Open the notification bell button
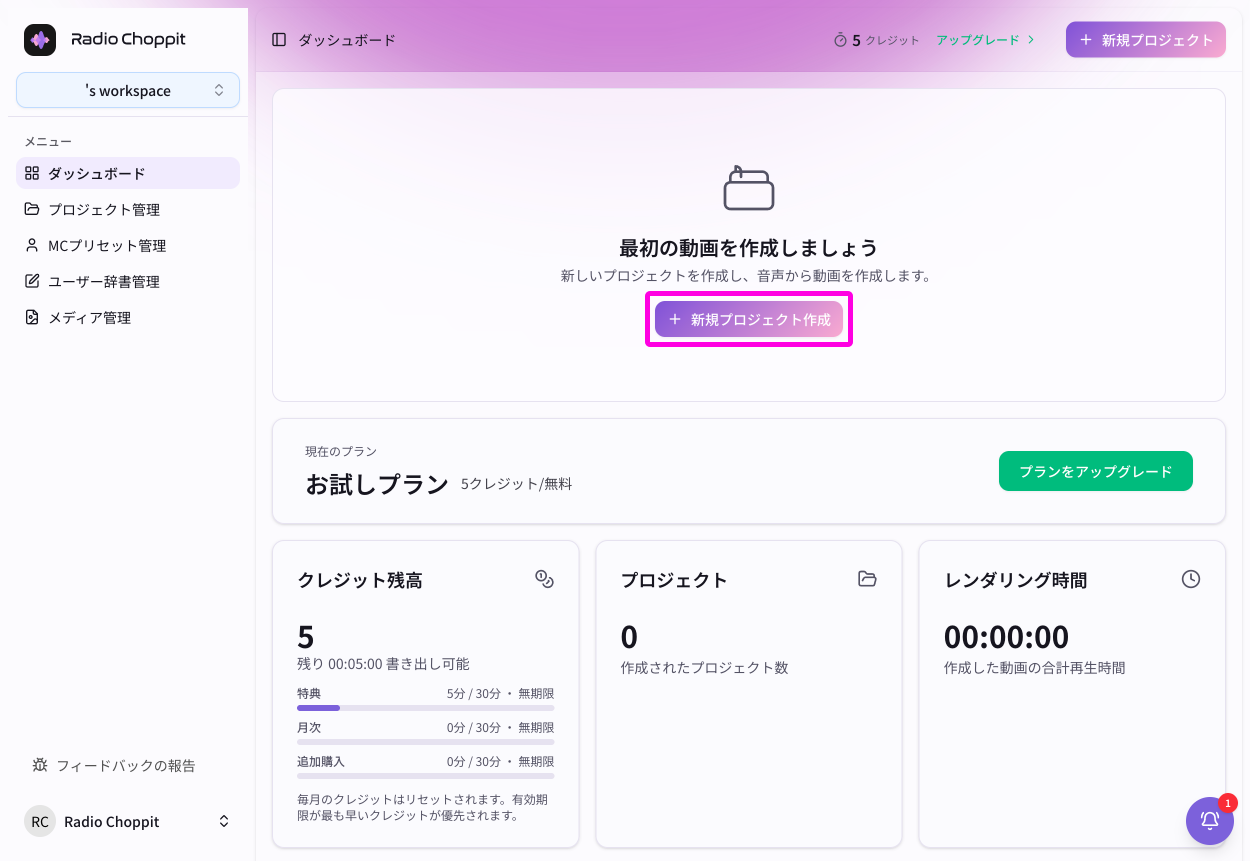The image size is (1250, 861). tap(1210, 821)
